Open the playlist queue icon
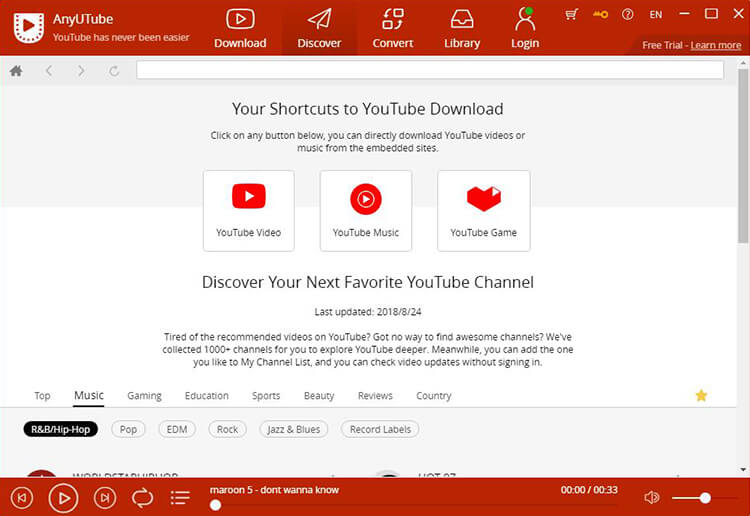 [x=180, y=498]
